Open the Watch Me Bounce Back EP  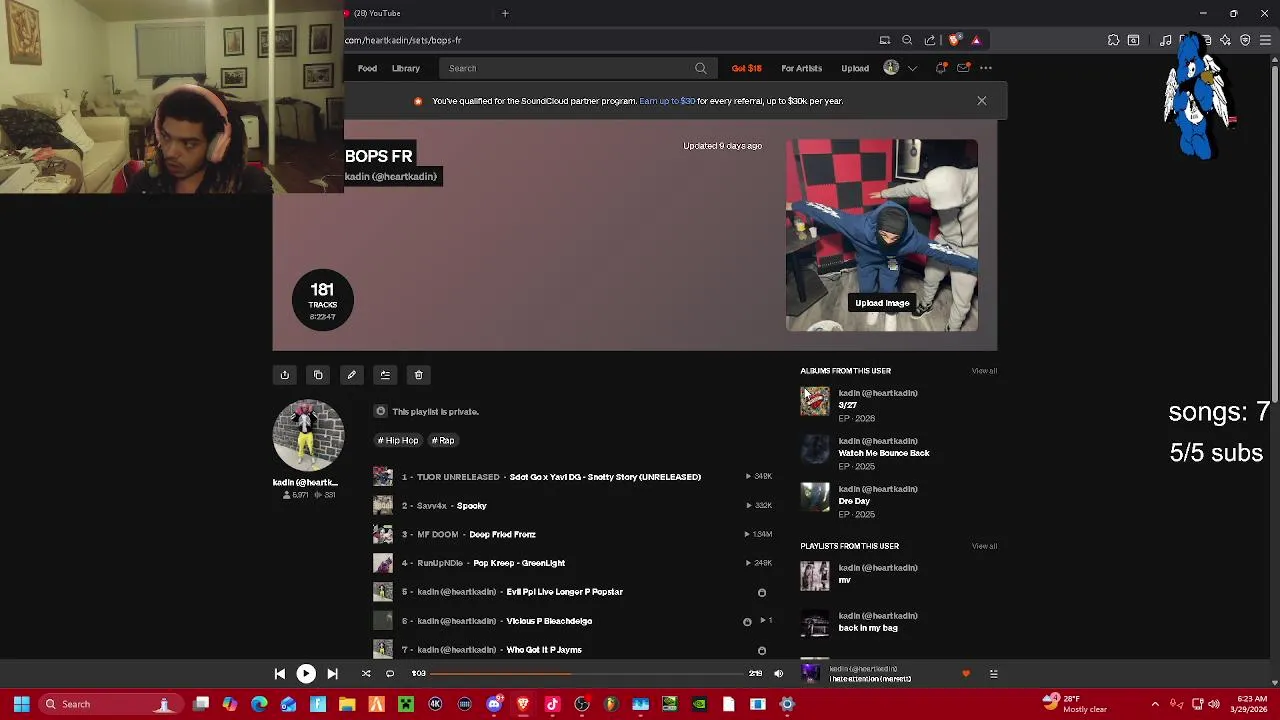(884, 453)
